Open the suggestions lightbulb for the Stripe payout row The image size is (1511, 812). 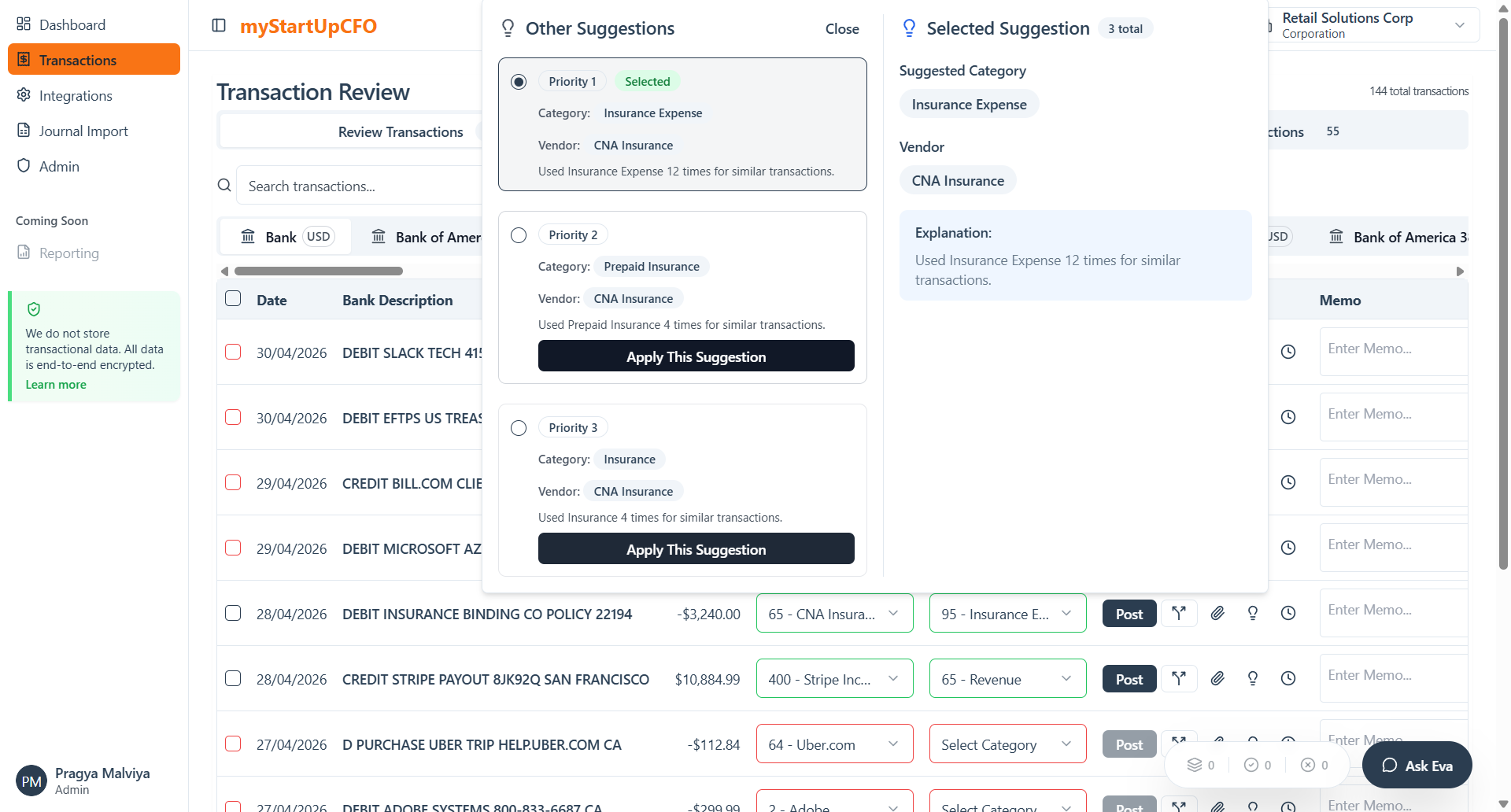(1252, 678)
